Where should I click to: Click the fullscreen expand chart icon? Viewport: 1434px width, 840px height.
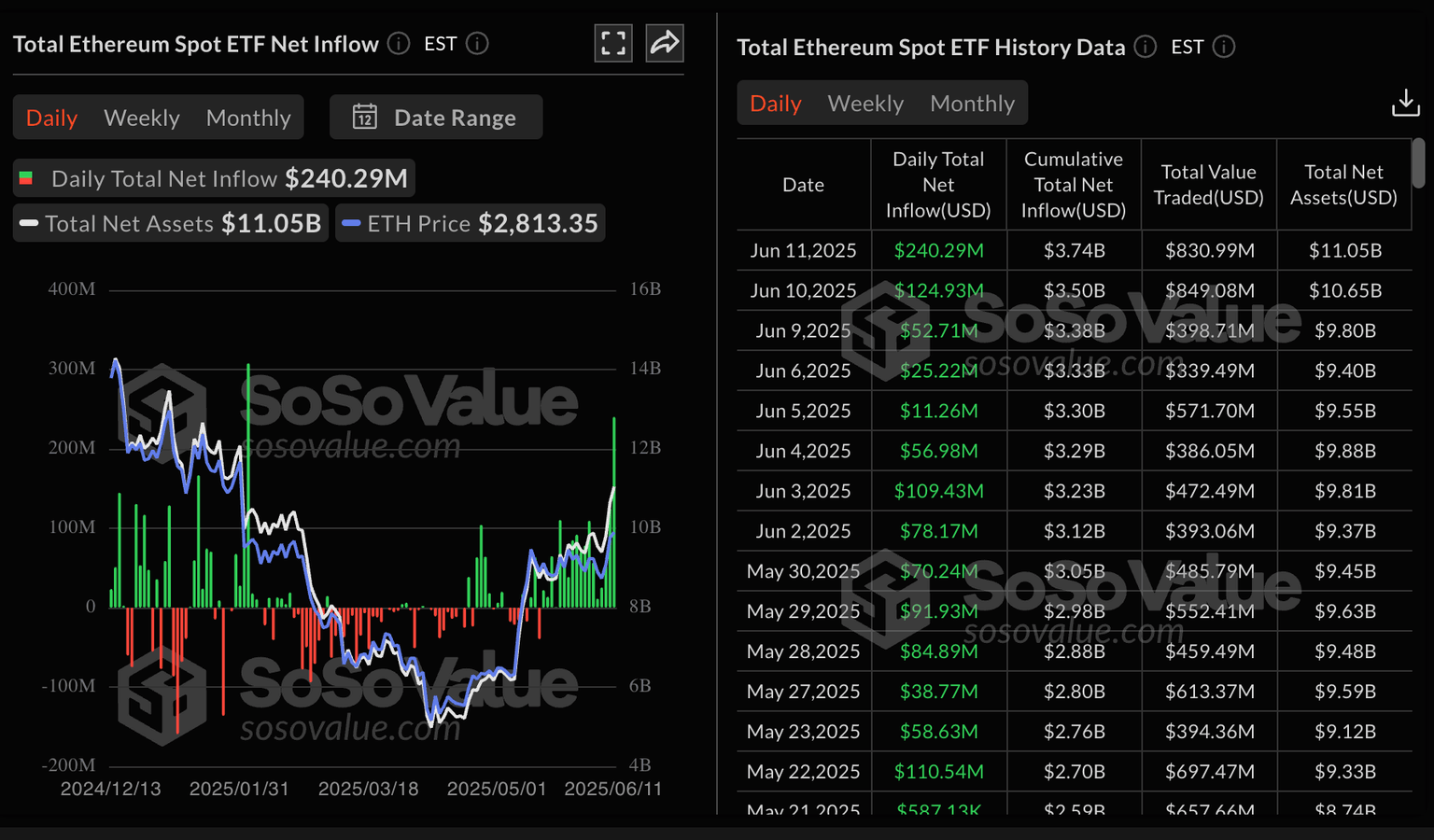coord(613,43)
